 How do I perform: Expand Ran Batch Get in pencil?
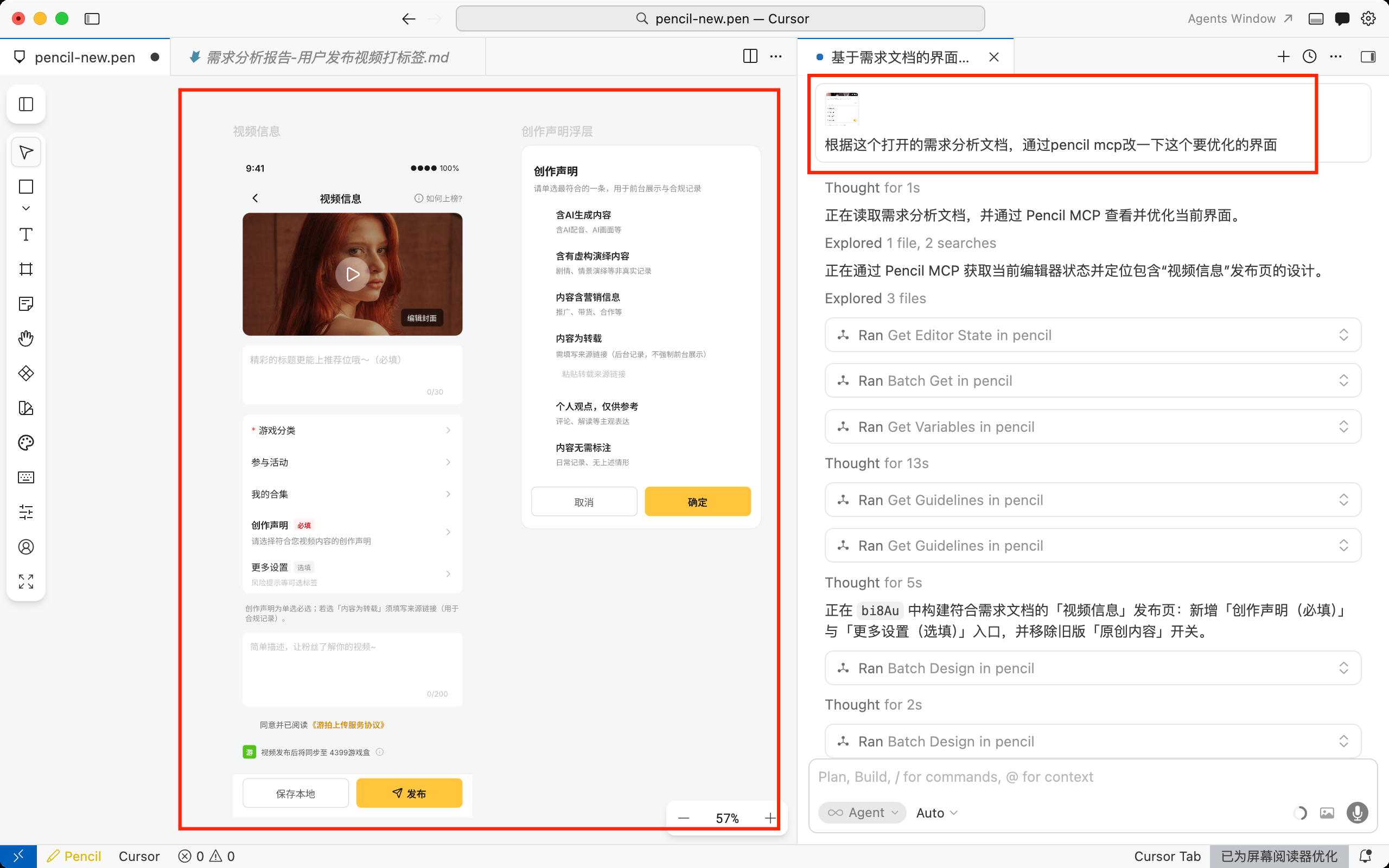point(1093,381)
